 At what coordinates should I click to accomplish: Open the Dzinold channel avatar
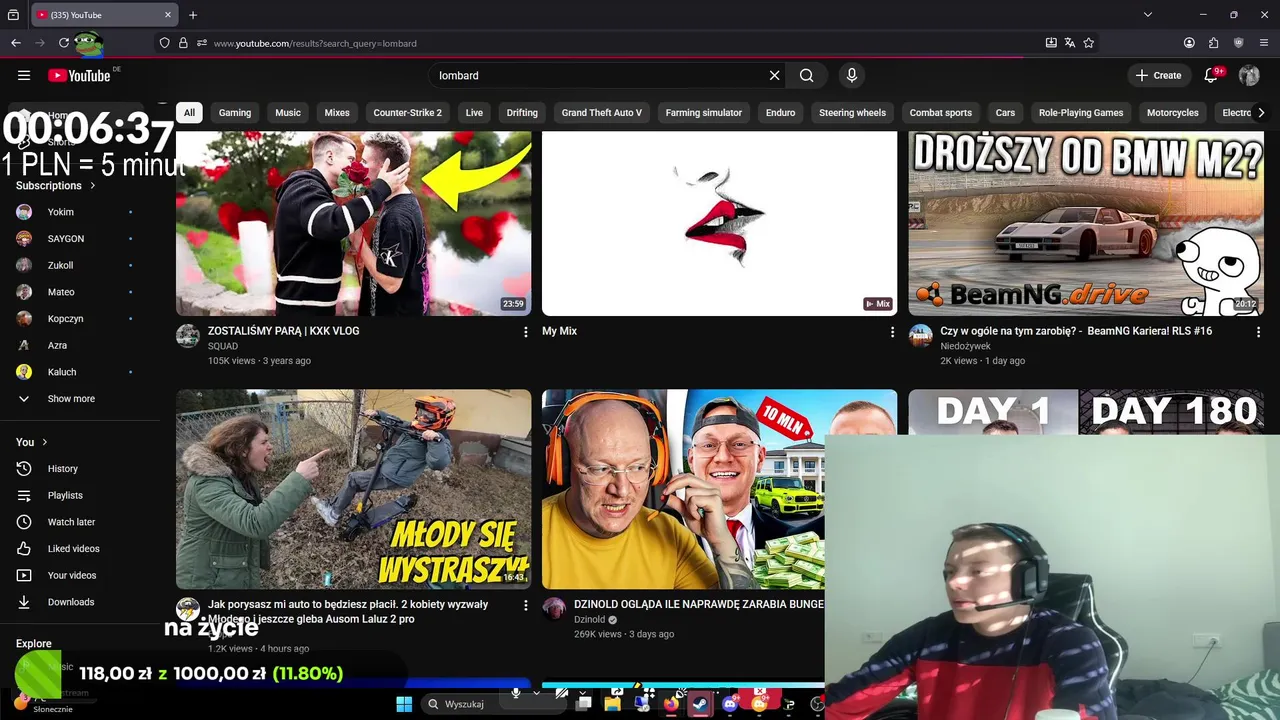(554, 608)
